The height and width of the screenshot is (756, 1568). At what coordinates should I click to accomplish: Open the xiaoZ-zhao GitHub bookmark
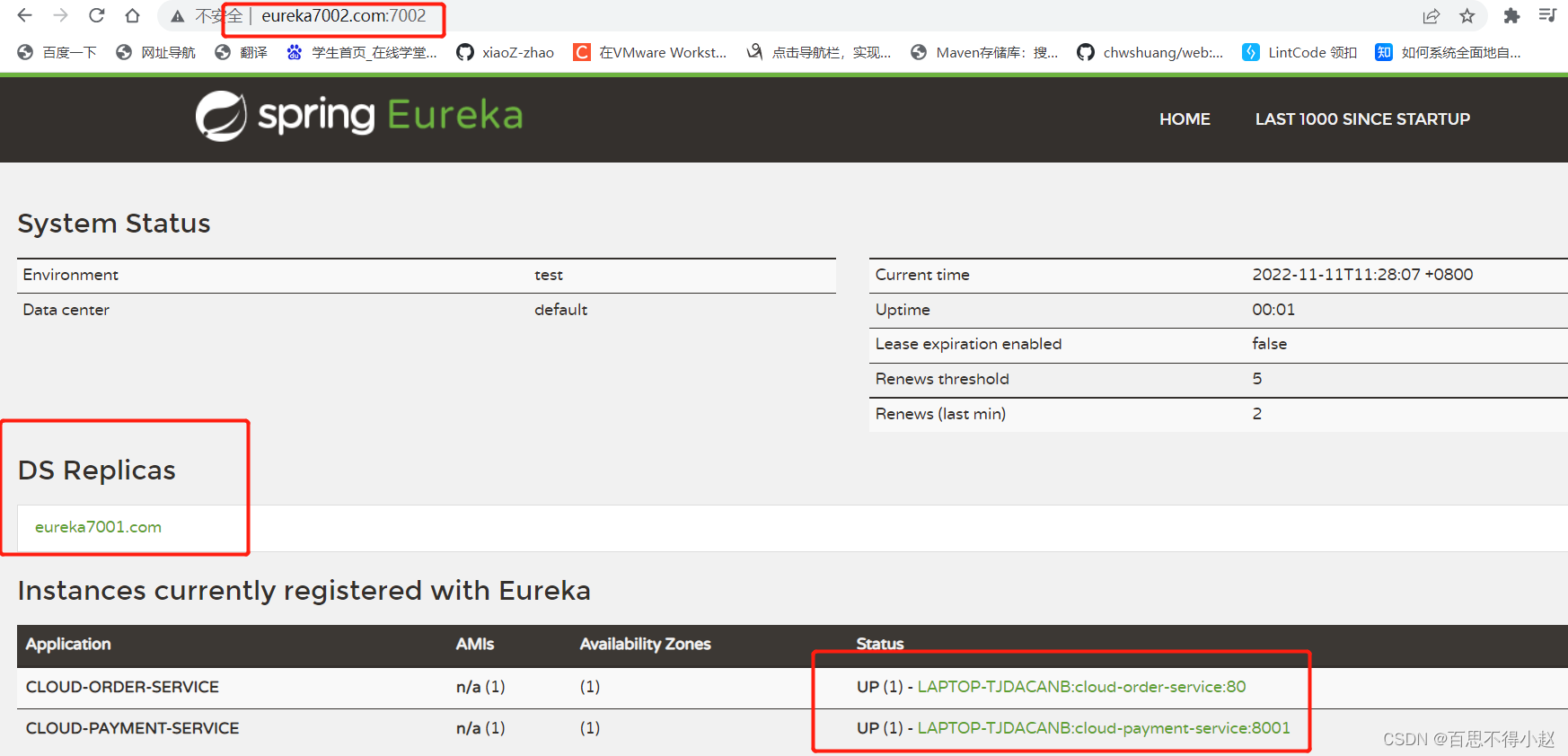[x=506, y=52]
